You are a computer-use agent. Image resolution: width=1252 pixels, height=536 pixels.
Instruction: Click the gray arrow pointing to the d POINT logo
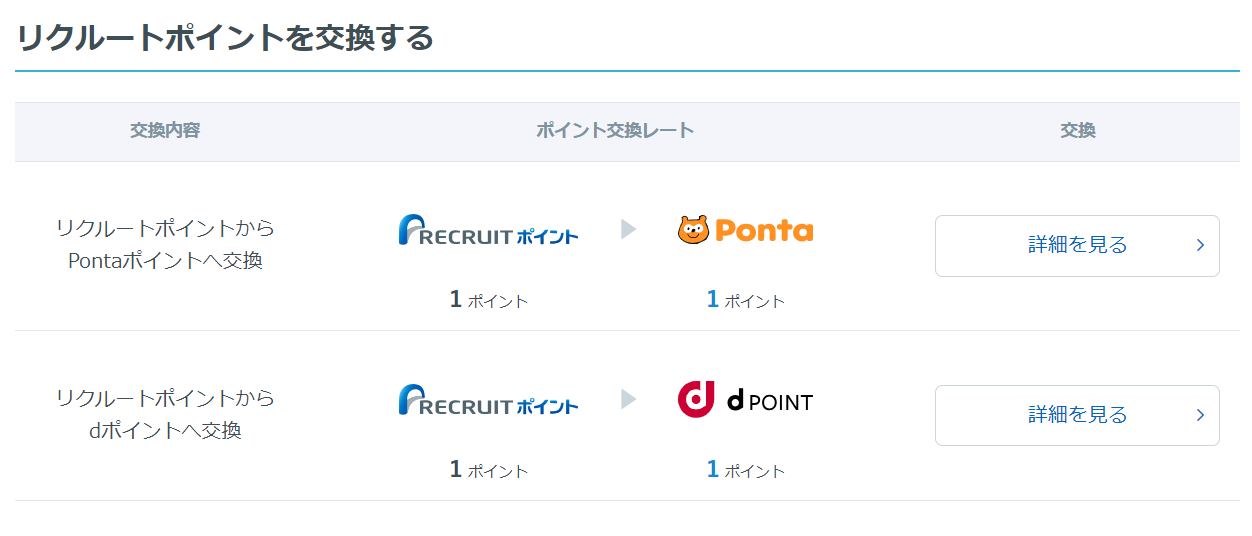[x=628, y=400]
